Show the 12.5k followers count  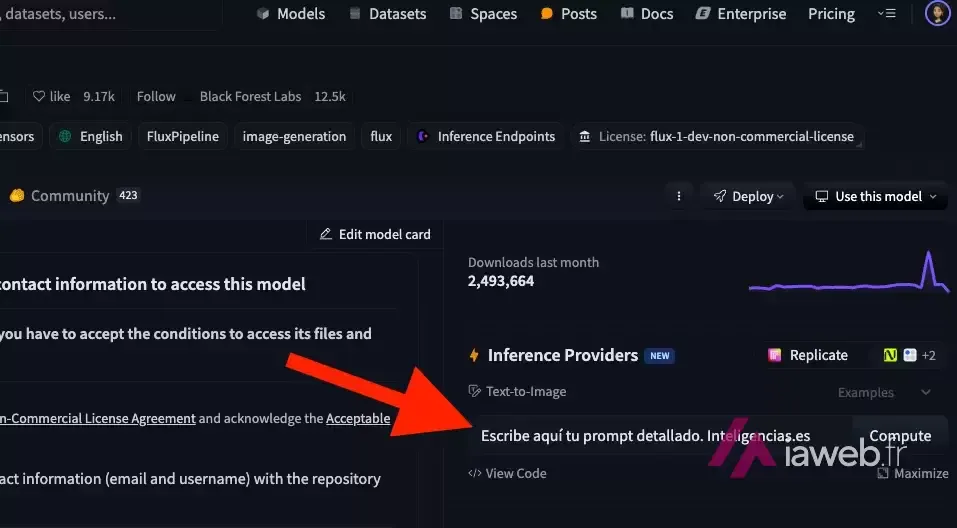point(330,96)
